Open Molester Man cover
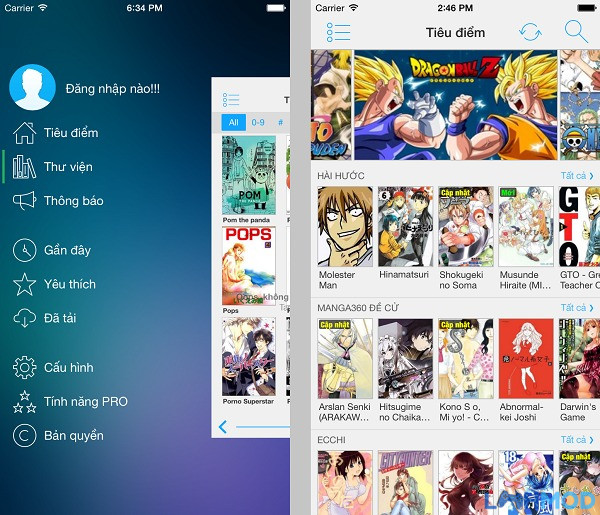The image size is (600, 515). 345,227
